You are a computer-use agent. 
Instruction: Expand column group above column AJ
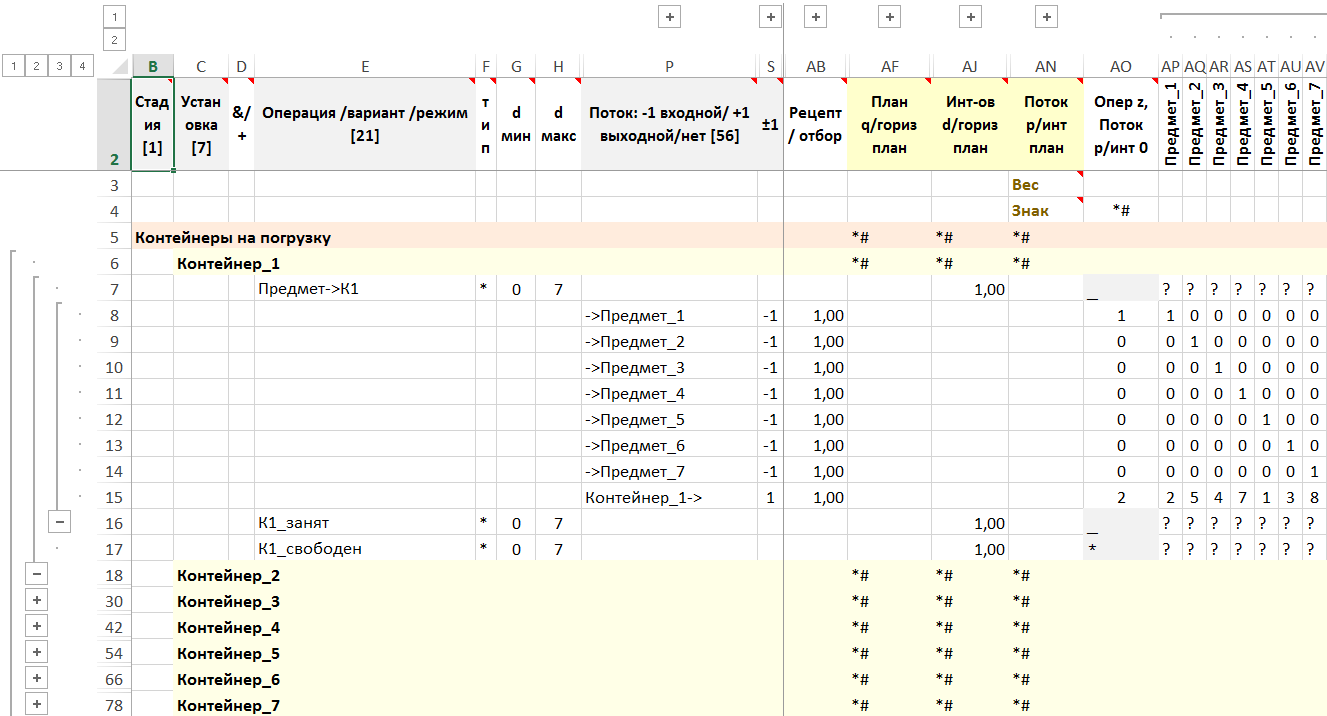[969, 17]
